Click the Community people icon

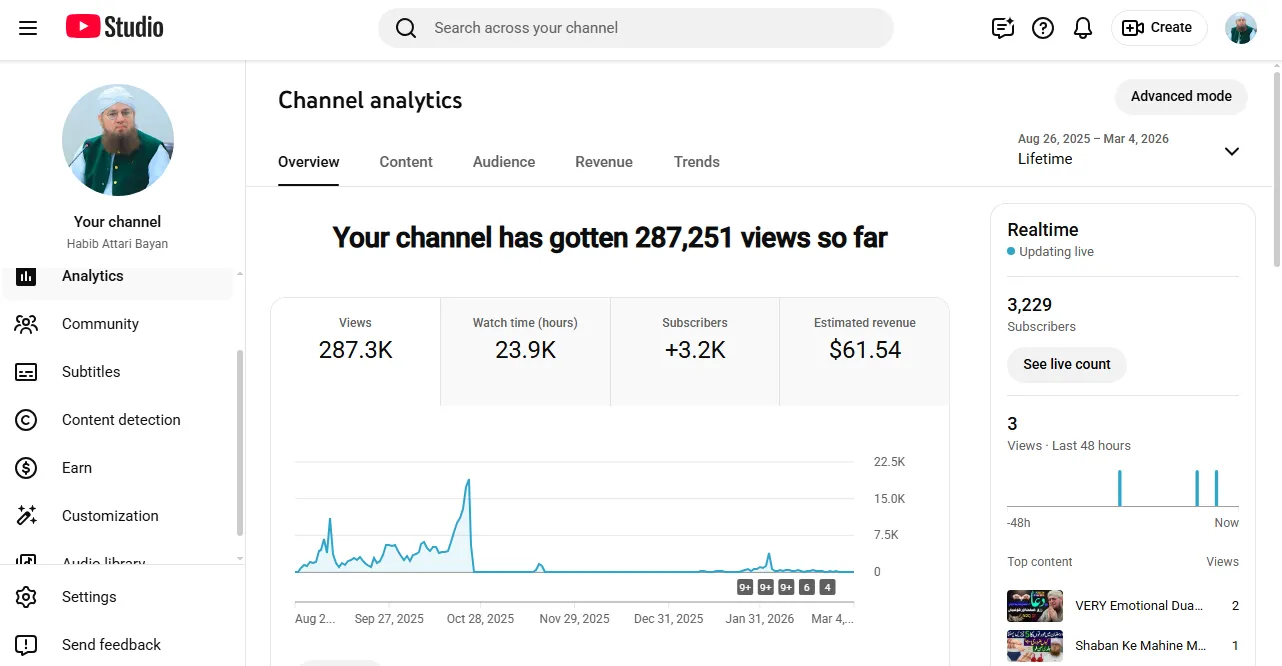(26, 324)
